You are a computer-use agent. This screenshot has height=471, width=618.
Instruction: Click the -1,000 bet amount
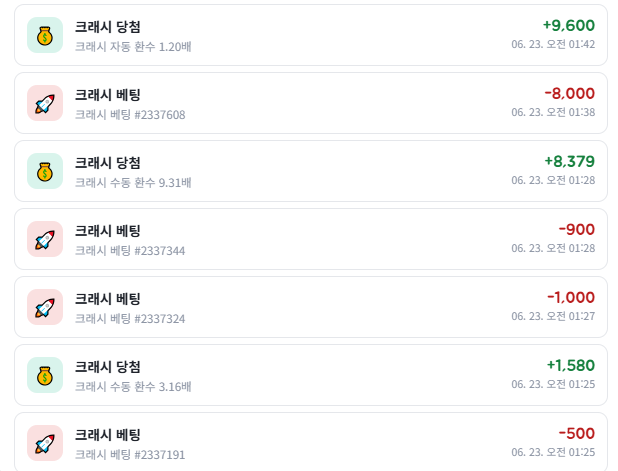[x=571, y=298]
